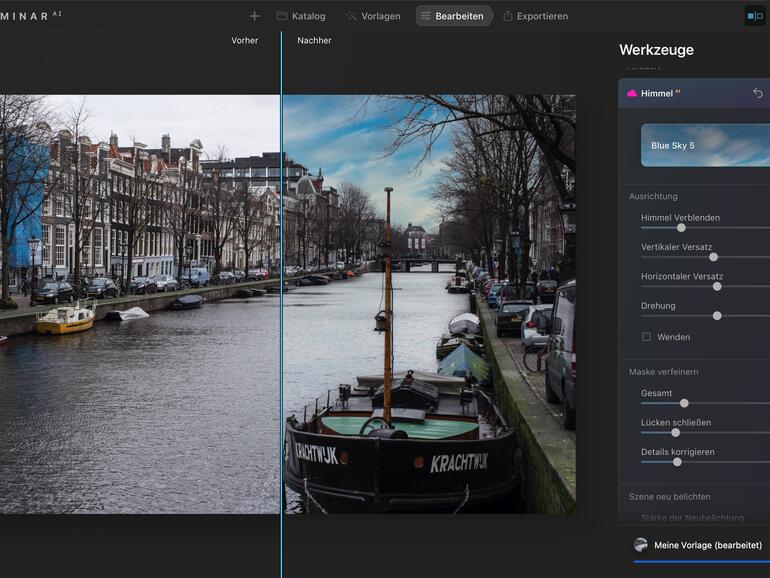Viewport: 770px width, 578px height.
Task: Click the Meine Vorlage (bearbeitet) label
Action: tap(708, 545)
